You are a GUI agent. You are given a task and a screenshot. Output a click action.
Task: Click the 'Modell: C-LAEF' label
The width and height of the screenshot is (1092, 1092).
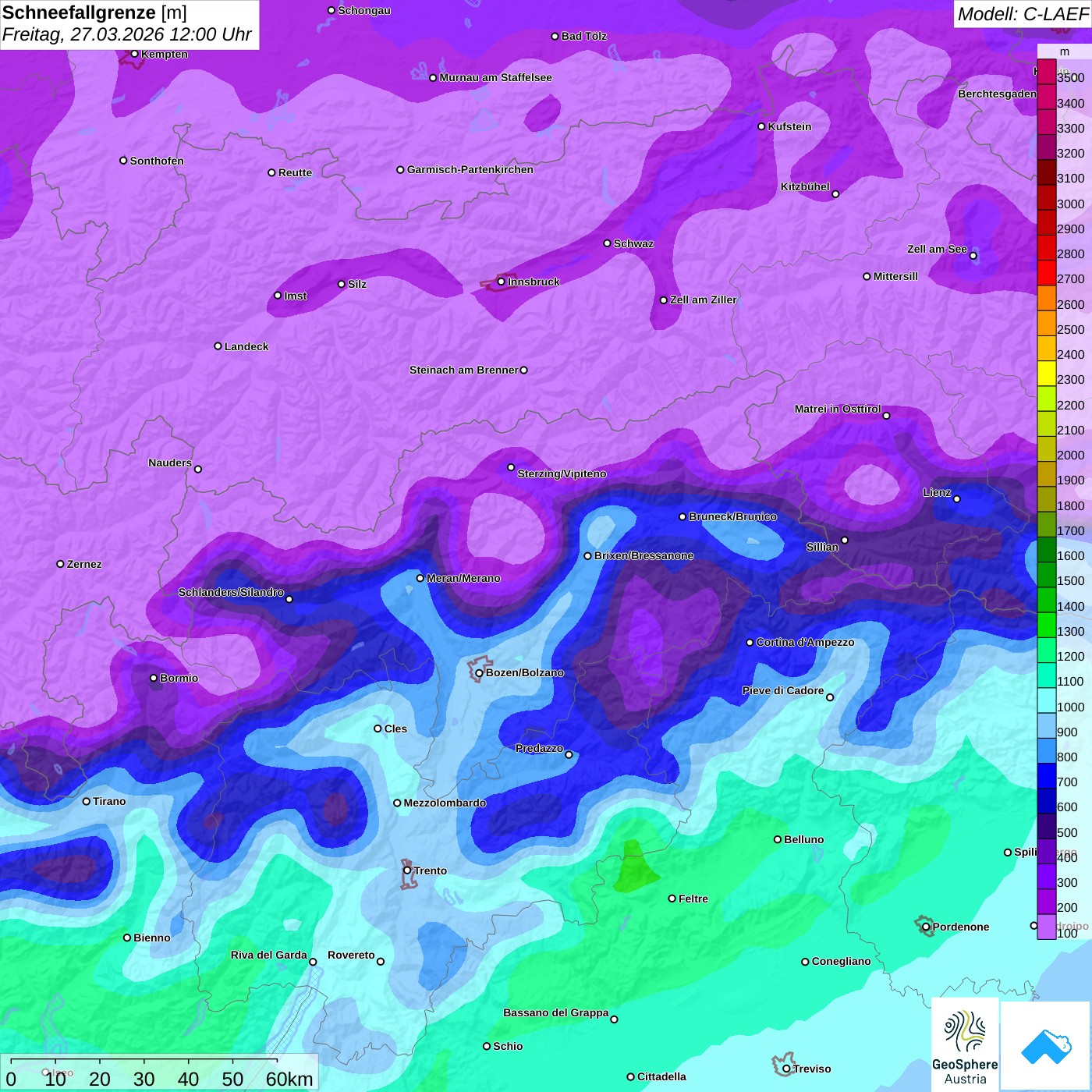tap(1022, 14)
